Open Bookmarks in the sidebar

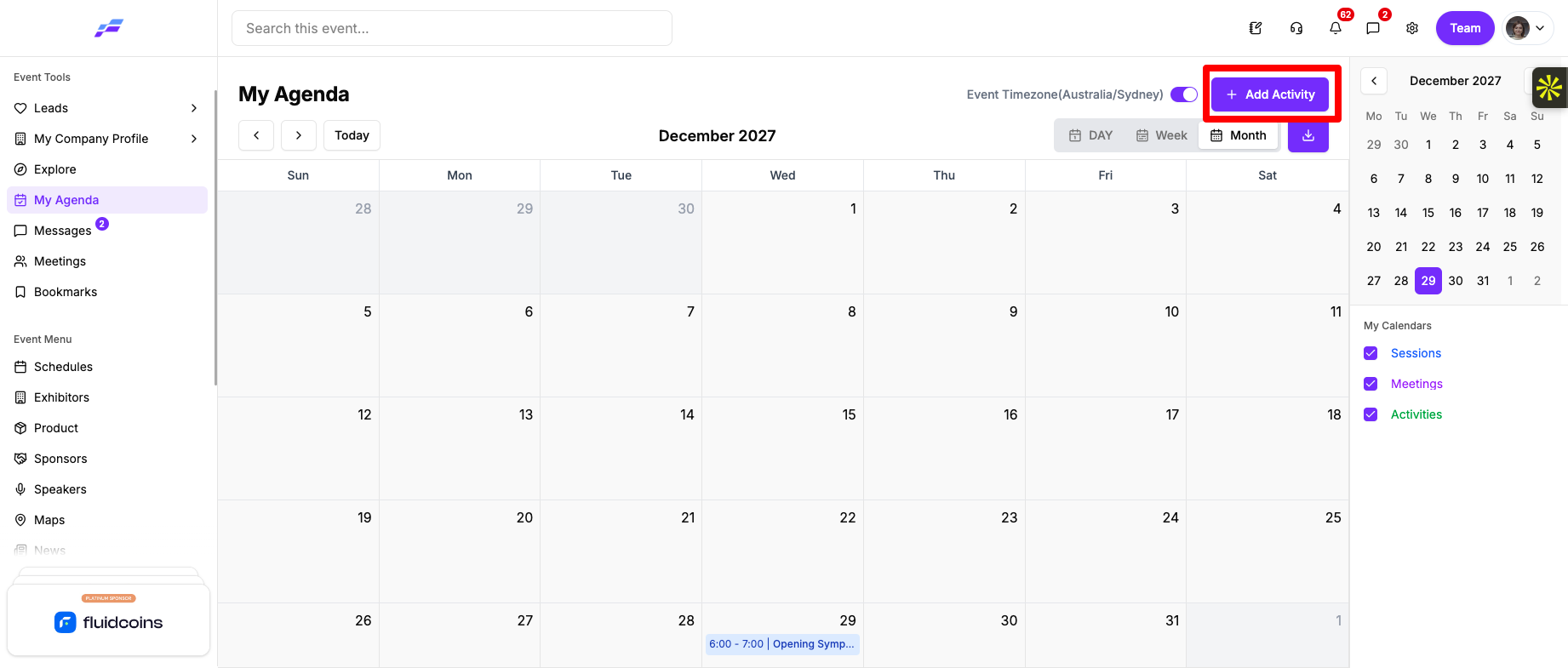[x=107, y=292]
